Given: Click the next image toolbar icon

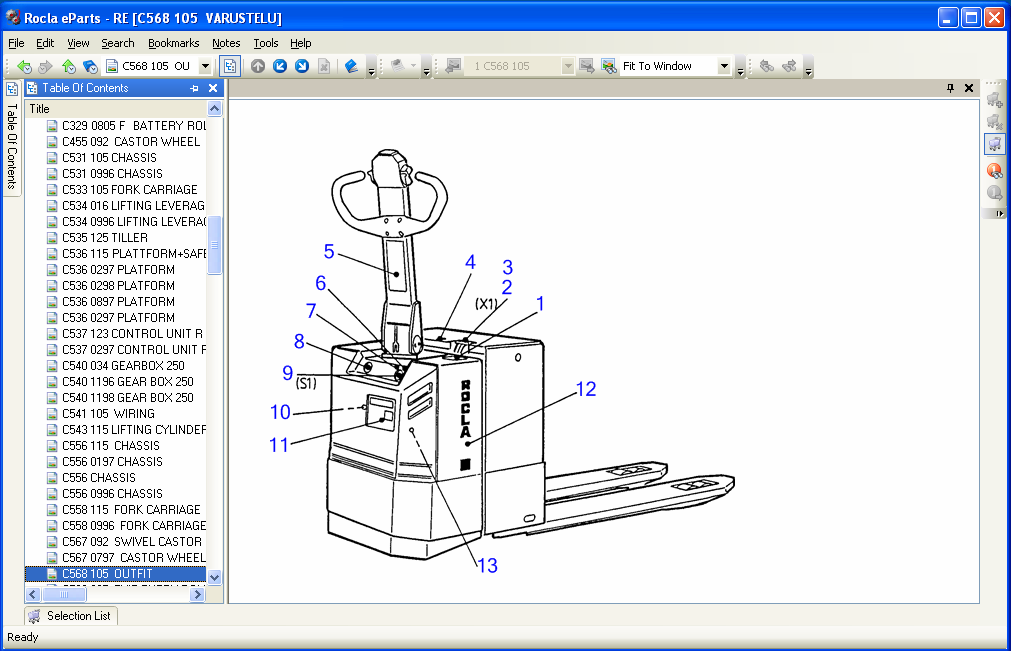Looking at the screenshot, I should [587, 66].
